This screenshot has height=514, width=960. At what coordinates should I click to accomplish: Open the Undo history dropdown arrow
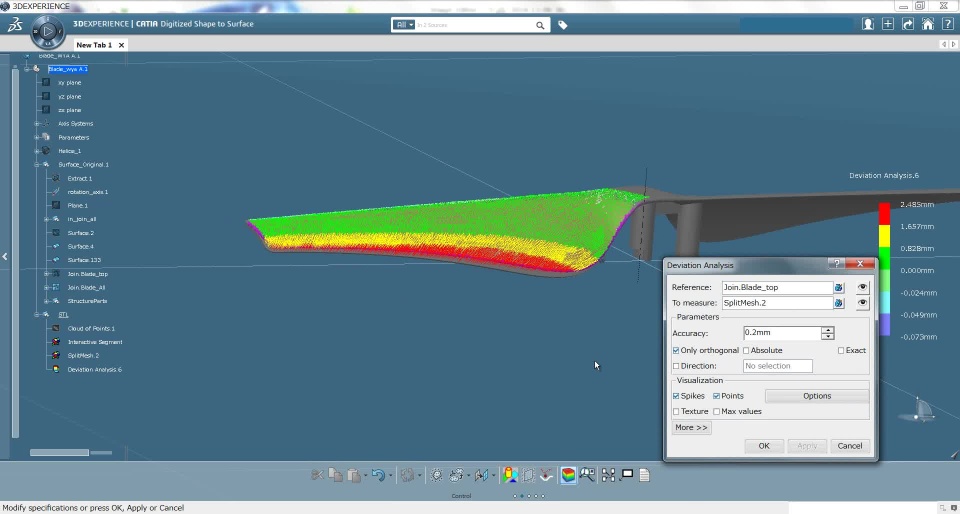pyautogui.click(x=390, y=475)
